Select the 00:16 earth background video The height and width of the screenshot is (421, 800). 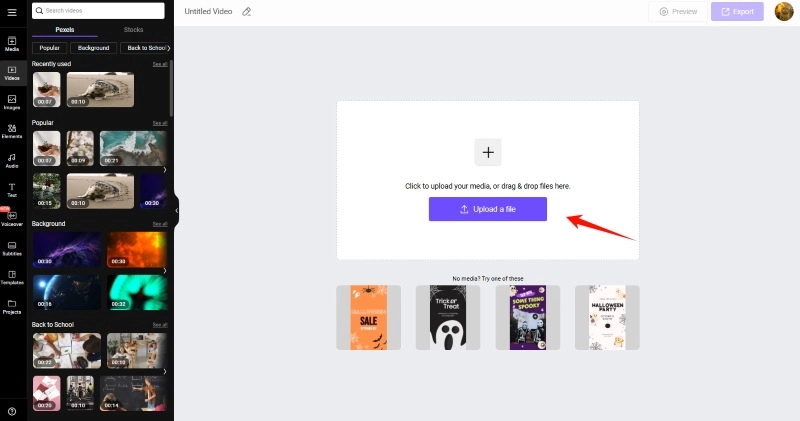coord(67,292)
